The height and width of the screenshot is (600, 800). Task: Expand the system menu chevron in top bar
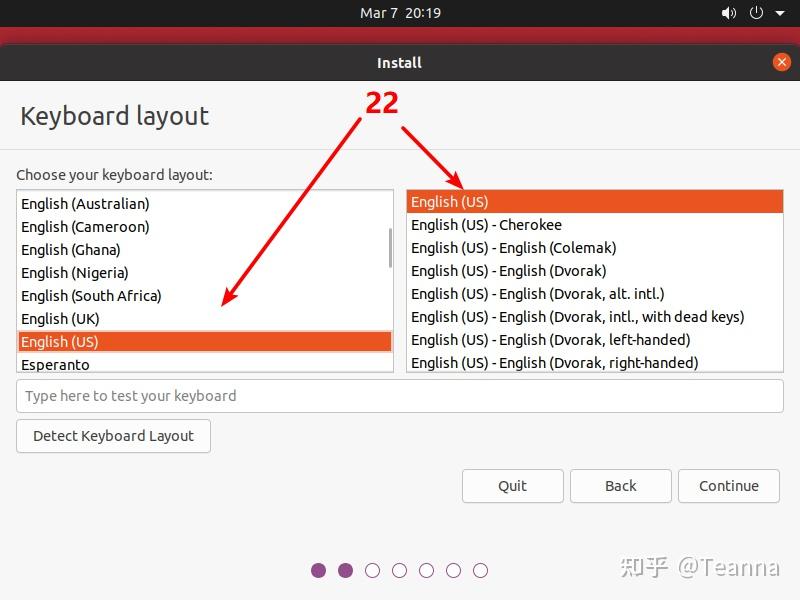click(779, 13)
